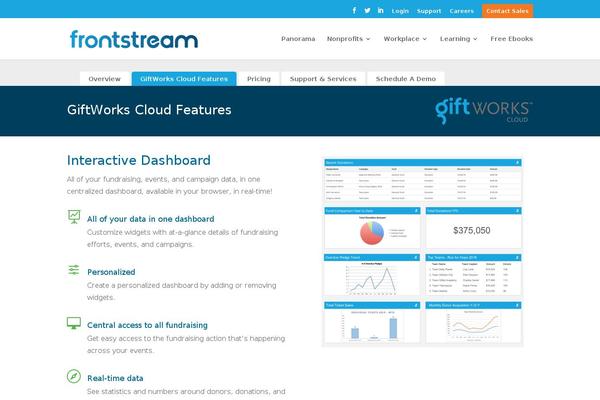Click the Interactive Dashboard heading
The width and height of the screenshot is (600, 400).
(x=139, y=160)
